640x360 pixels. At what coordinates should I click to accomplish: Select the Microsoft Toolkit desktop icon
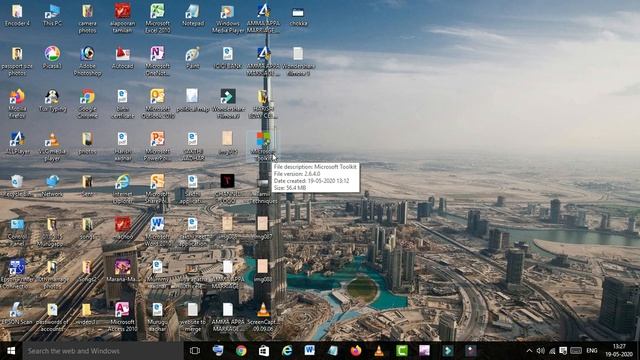pyautogui.click(x=263, y=146)
